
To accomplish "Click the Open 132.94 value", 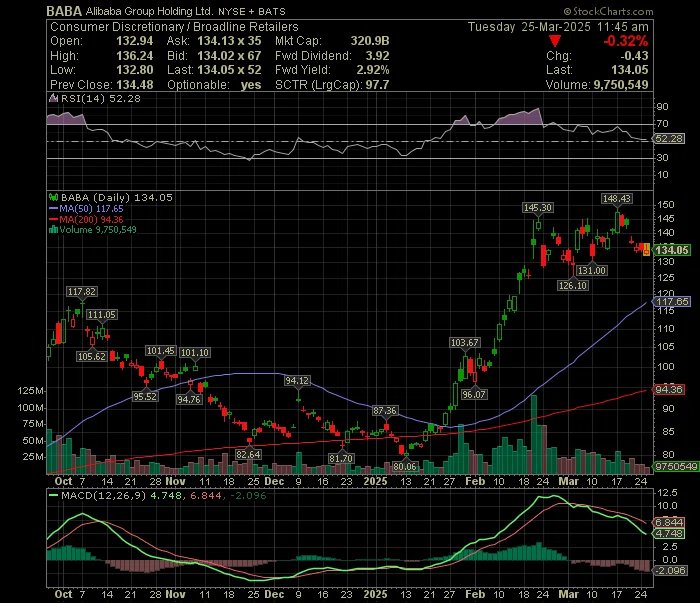I will pyautogui.click(x=134, y=41).
